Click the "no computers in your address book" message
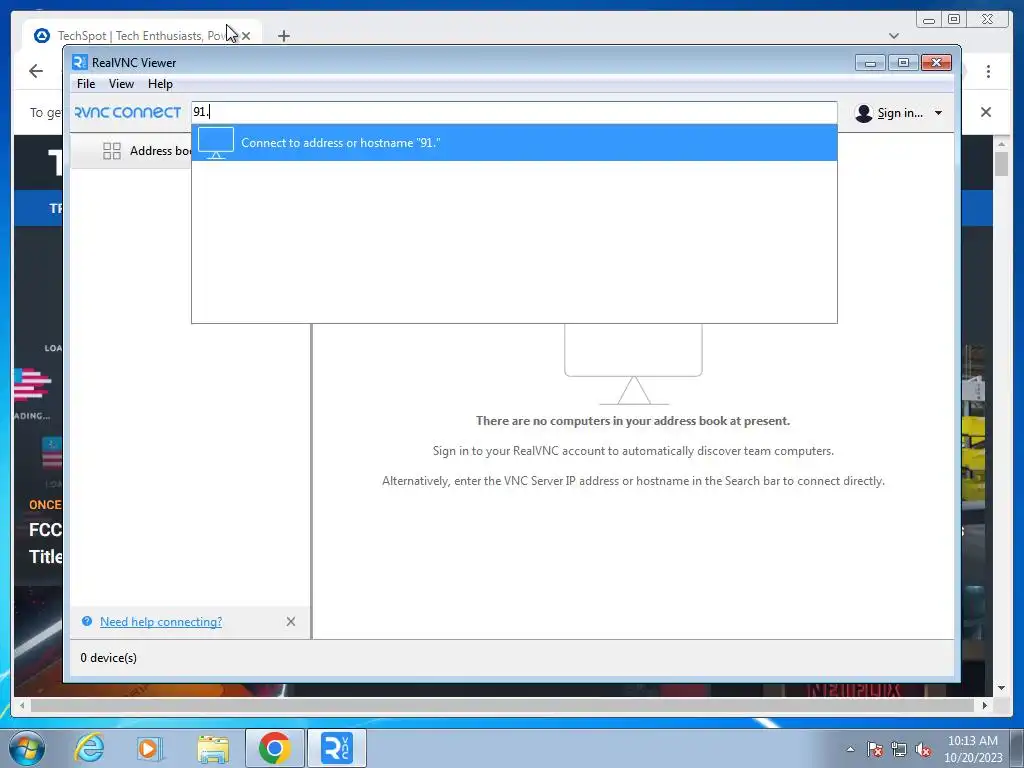 (633, 421)
